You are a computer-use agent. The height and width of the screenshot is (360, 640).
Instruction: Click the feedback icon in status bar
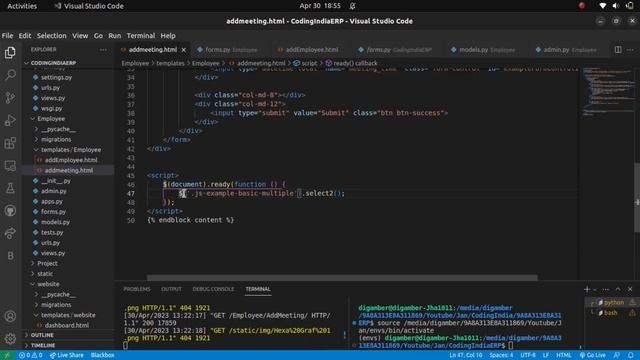(x=617, y=355)
